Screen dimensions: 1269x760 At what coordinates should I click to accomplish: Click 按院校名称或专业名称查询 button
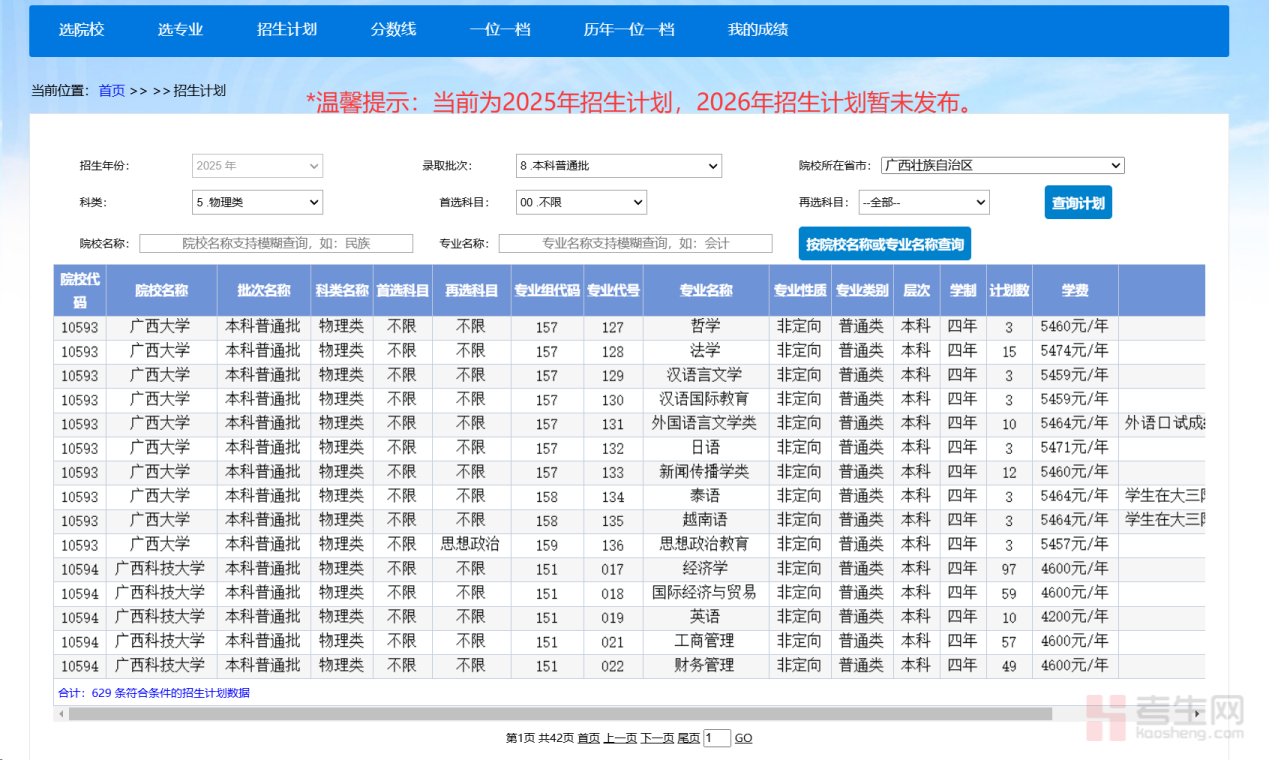(885, 243)
